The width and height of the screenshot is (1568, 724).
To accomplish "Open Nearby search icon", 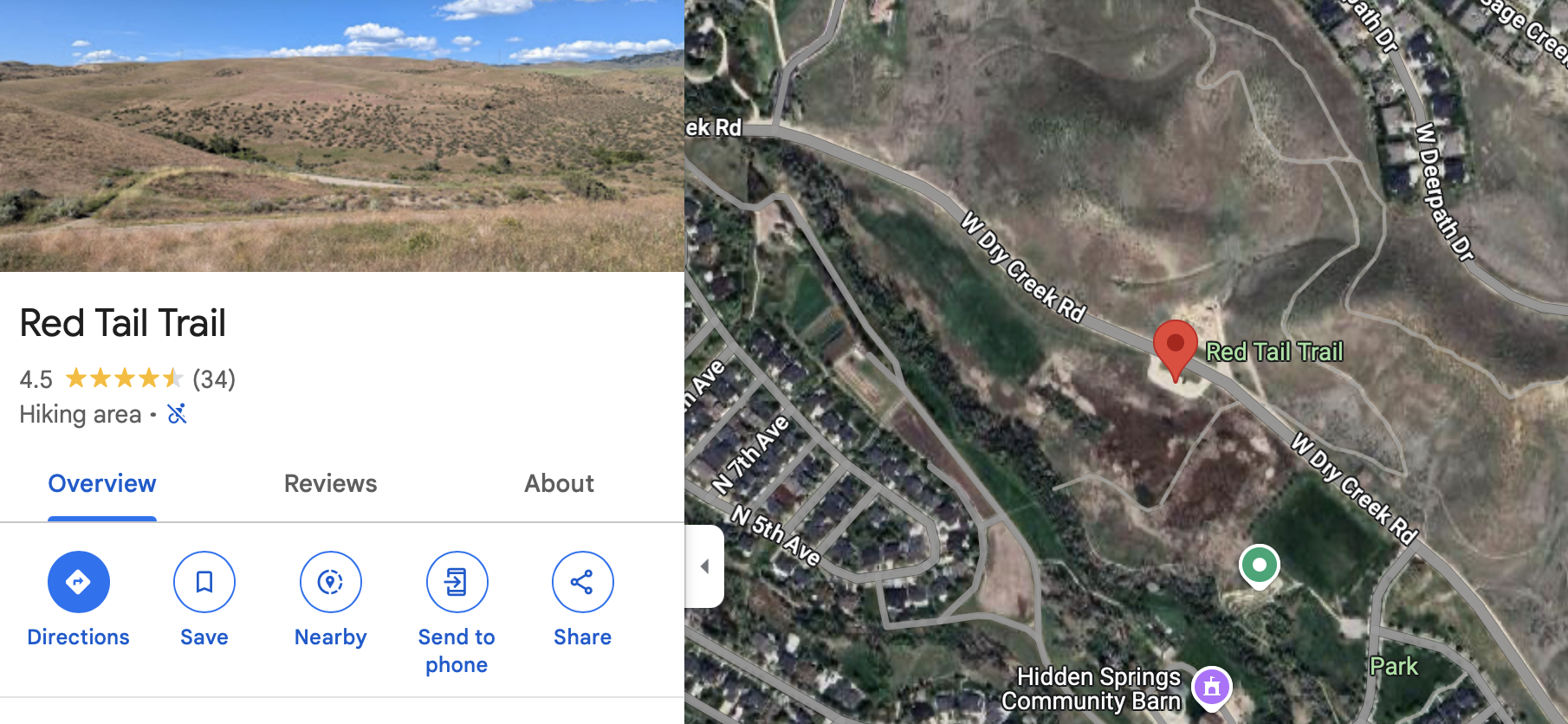I will pyautogui.click(x=331, y=582).
